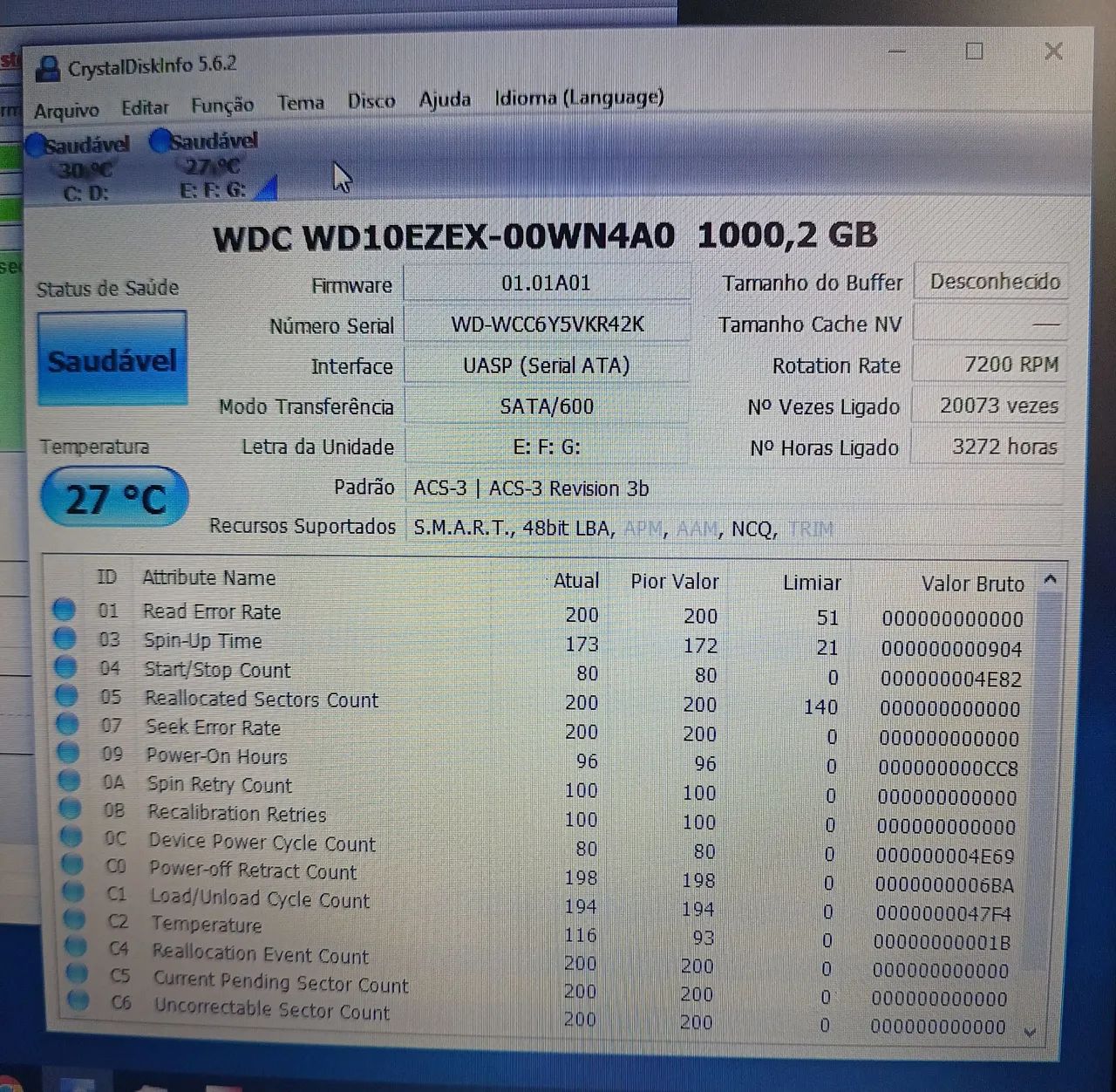The image size is (1116, 1092).
Task: Click the raw value 0000000047F4
Action: click(x=943, y=913)
